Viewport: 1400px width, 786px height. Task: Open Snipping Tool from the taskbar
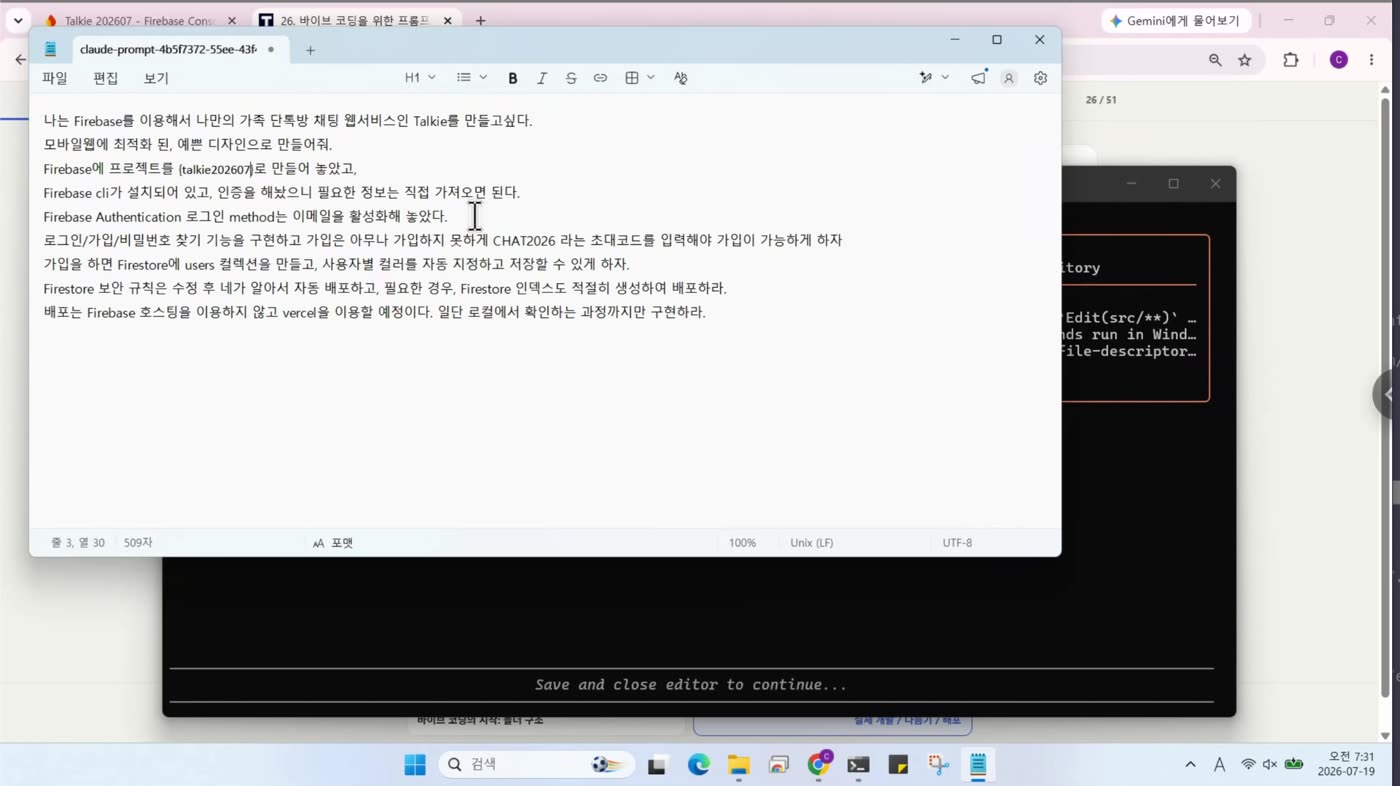pos(938,765)
